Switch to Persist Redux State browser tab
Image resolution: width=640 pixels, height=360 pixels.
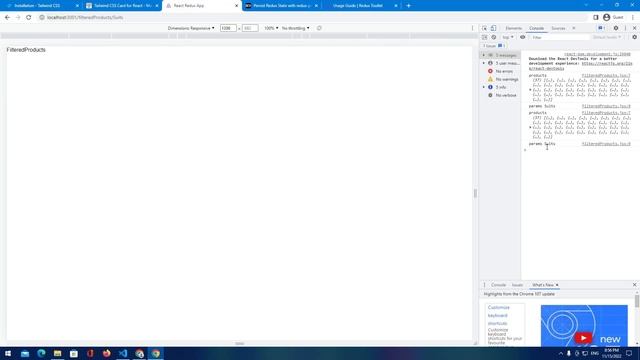click(282, 6)
